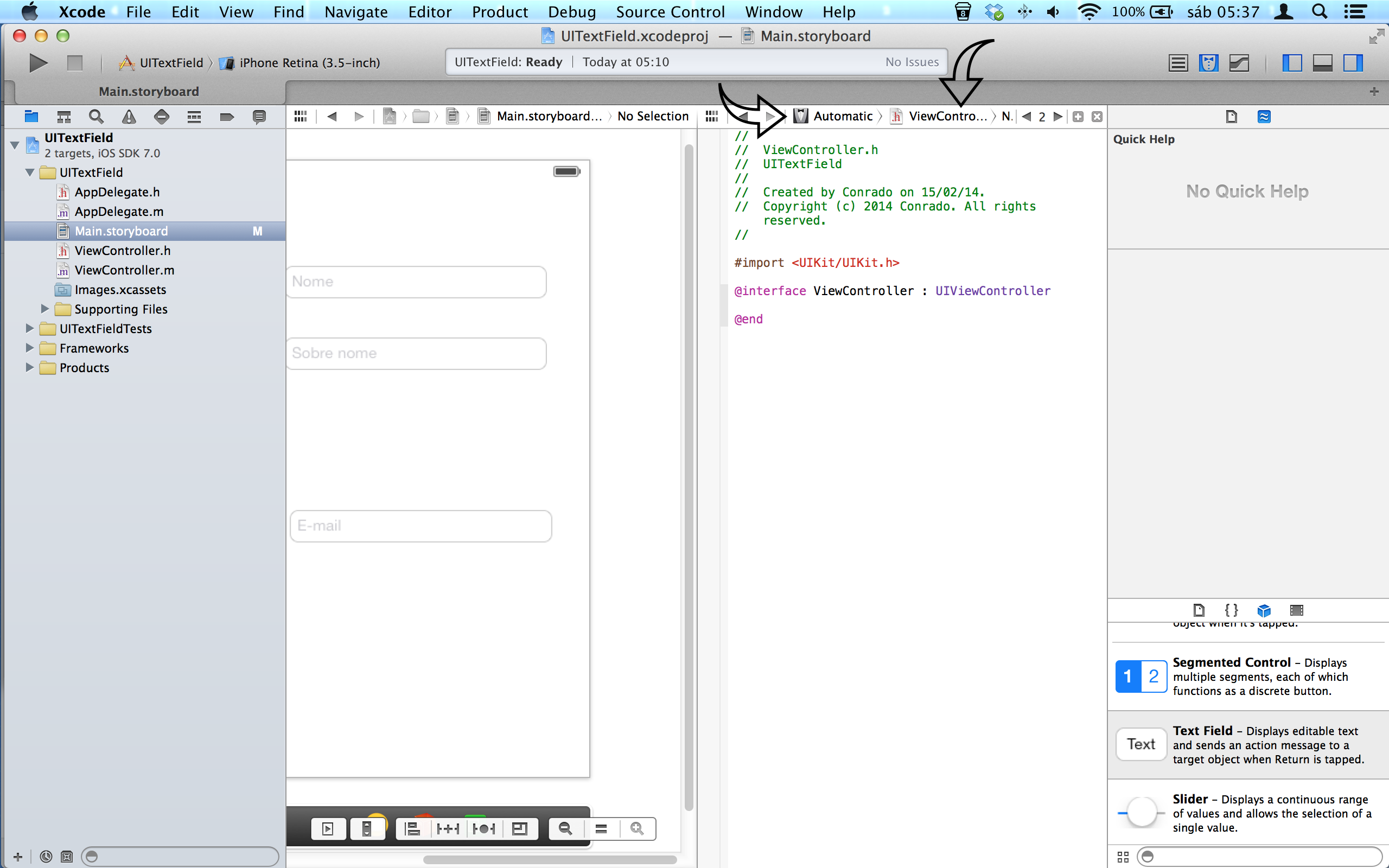The image size is (1389, 868).
Task: Toggle the Debug area
Action: 1322,62
